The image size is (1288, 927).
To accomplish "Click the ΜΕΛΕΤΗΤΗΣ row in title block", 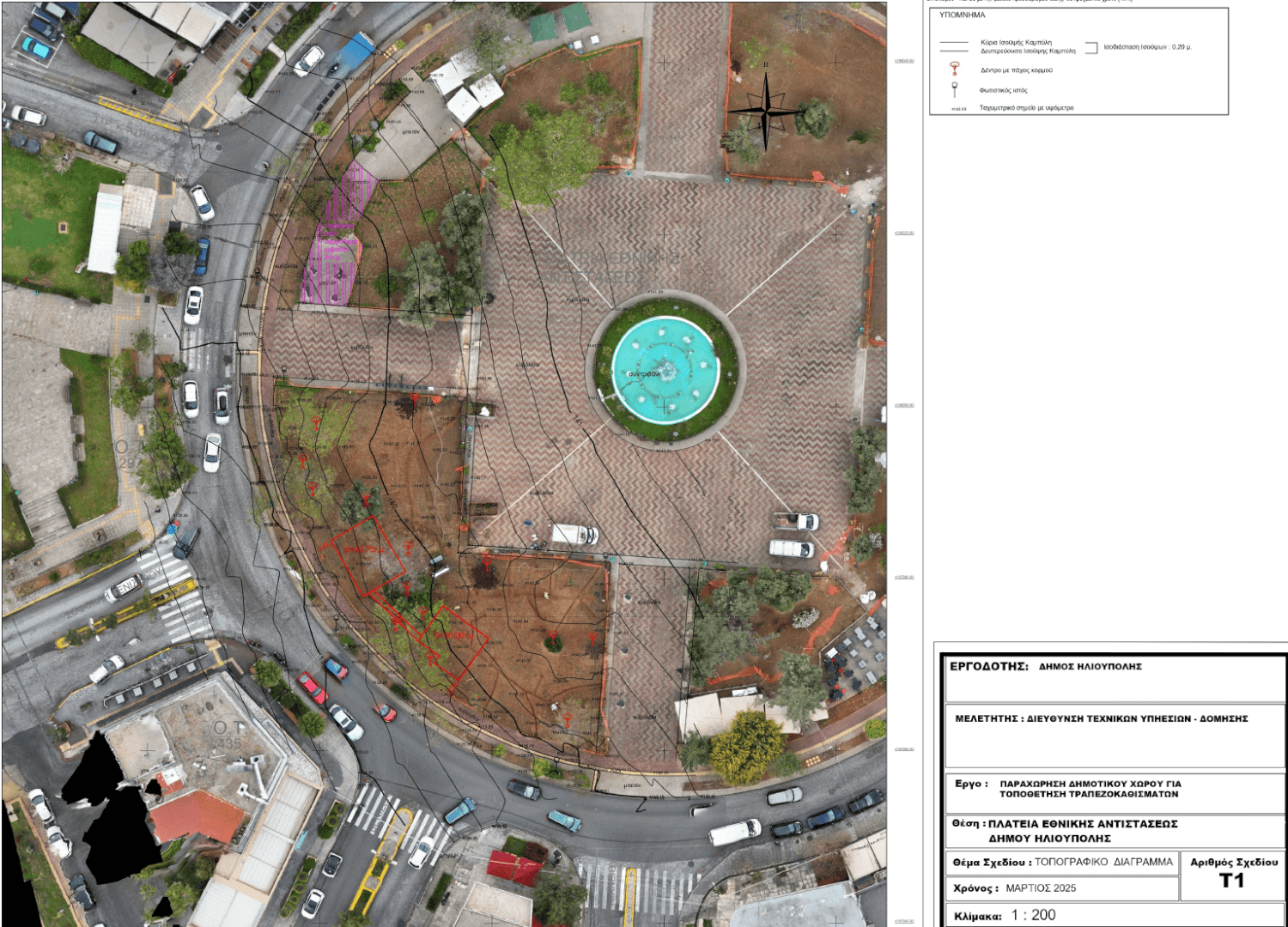I will click(x=1101, y=718).
